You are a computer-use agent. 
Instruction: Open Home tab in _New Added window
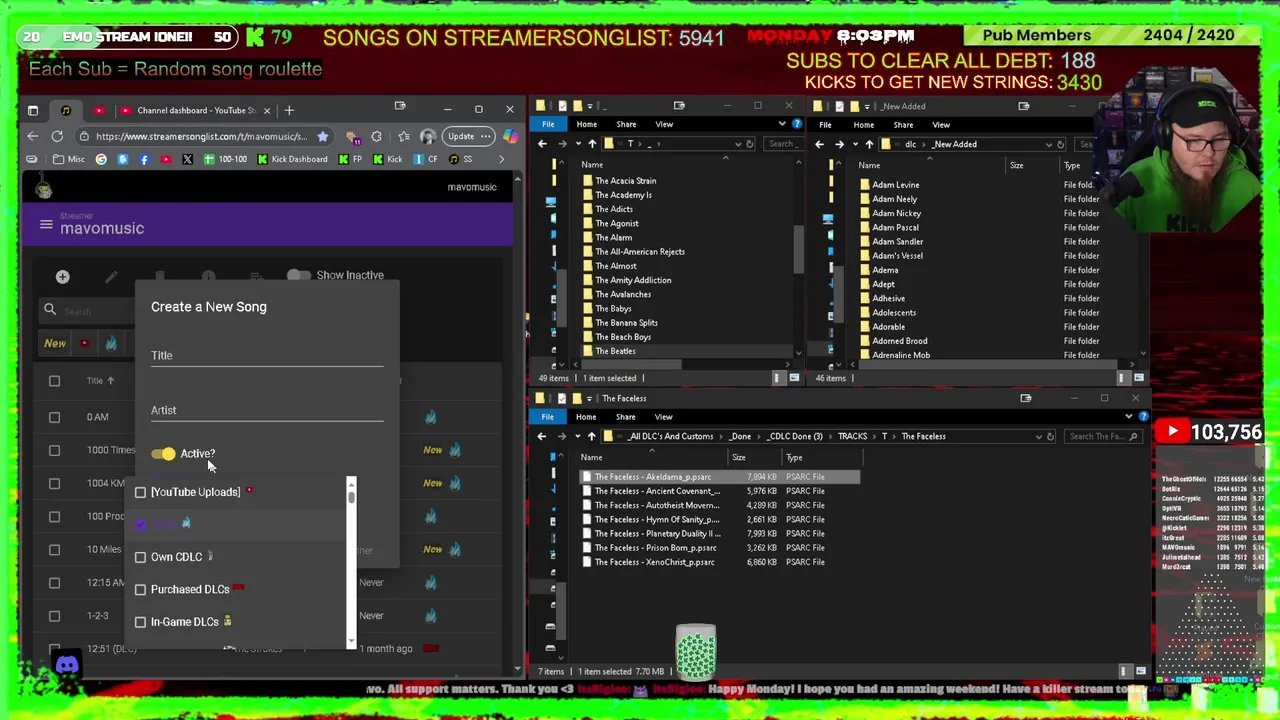863,125
